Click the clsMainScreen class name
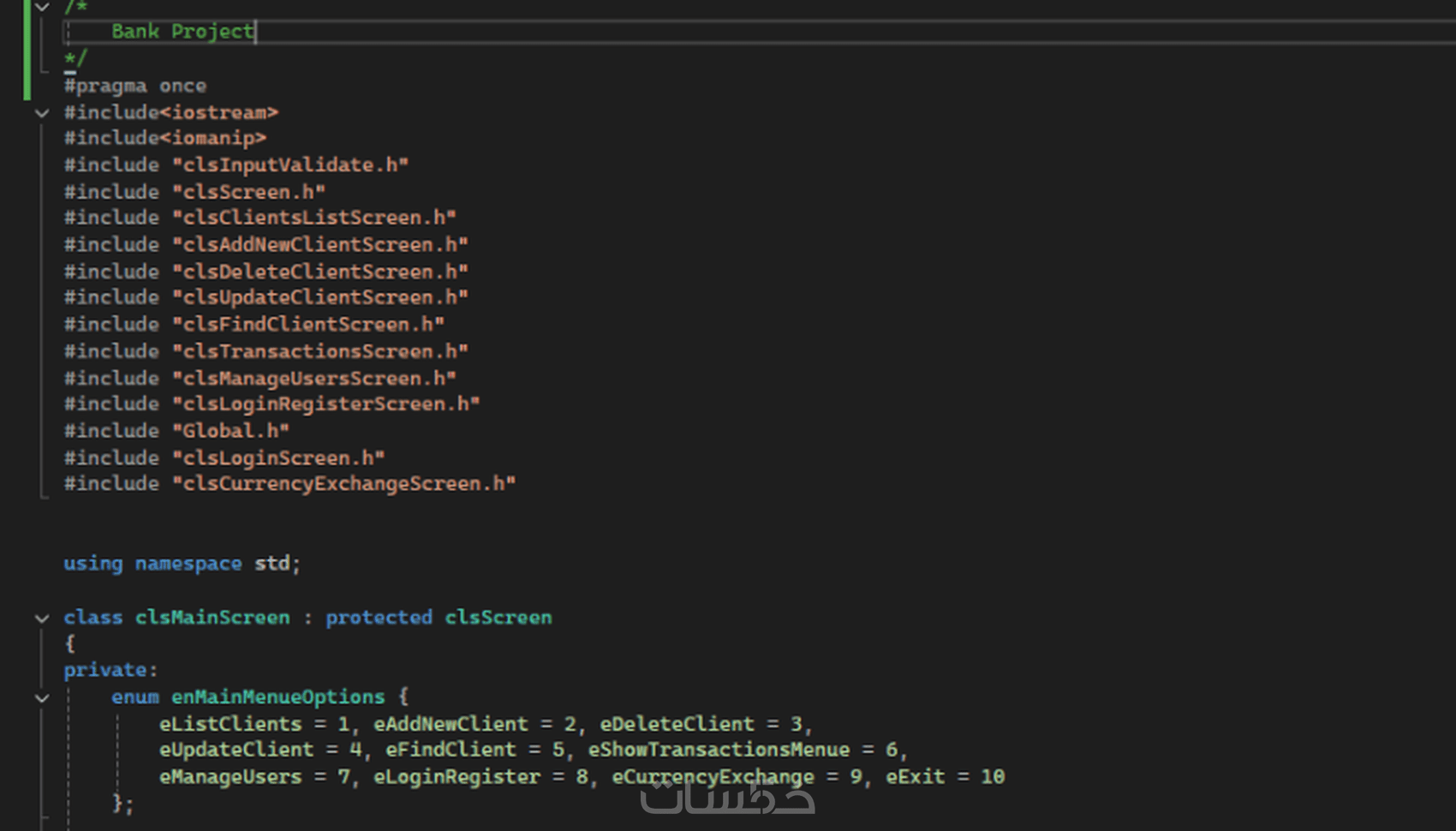Image resolution: width=1456 pixels, height=831 pixels. tap(212, 618)
